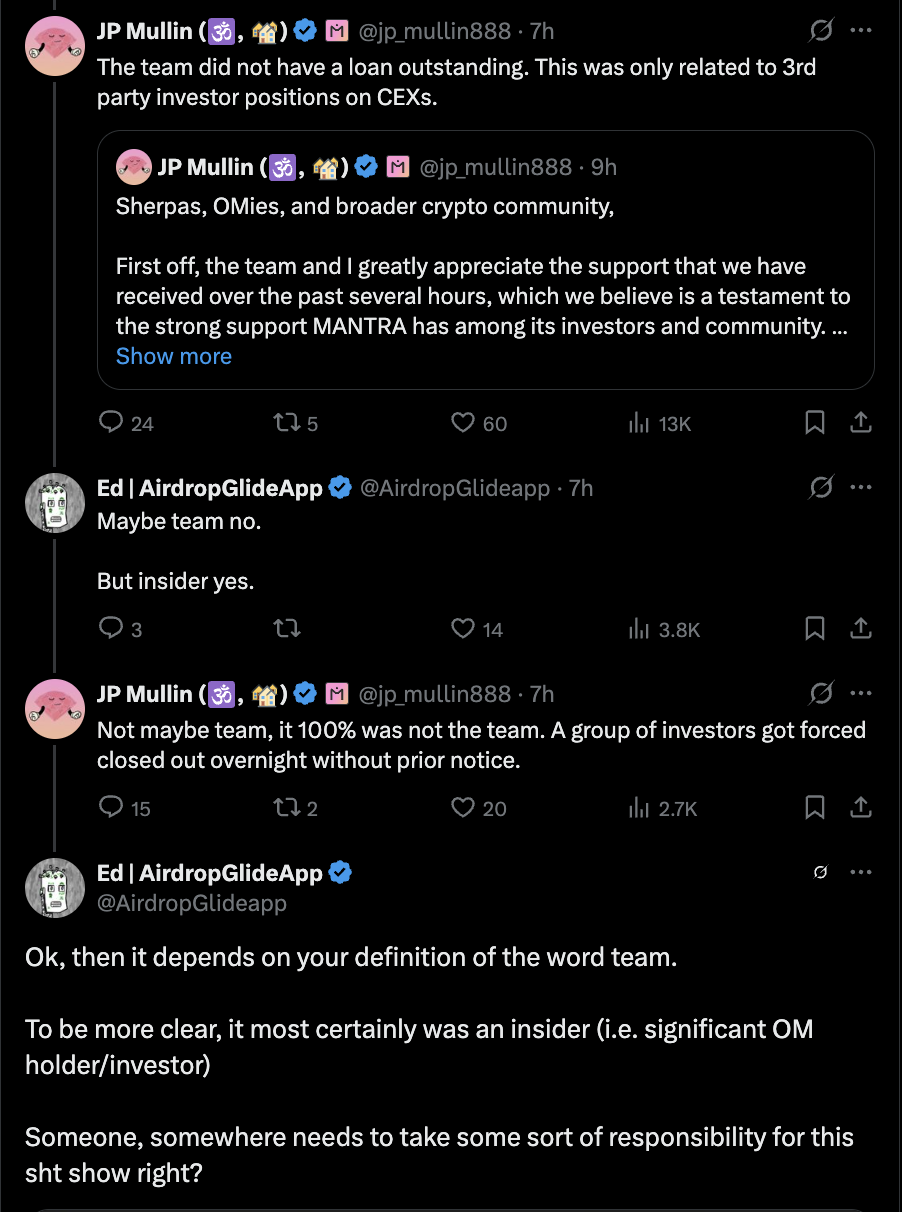Share the first JP Mullin tweet

coord(860,423)
